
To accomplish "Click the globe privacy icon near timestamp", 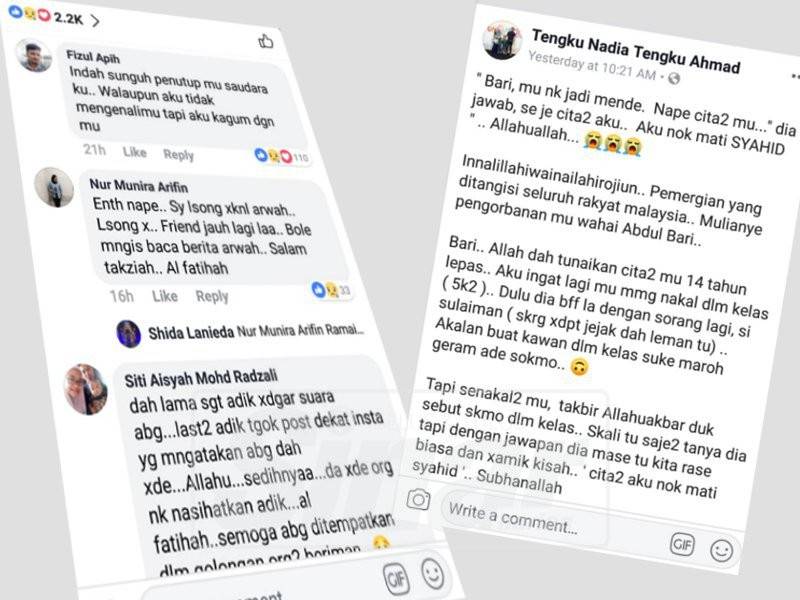I will (x=674, y=78).
